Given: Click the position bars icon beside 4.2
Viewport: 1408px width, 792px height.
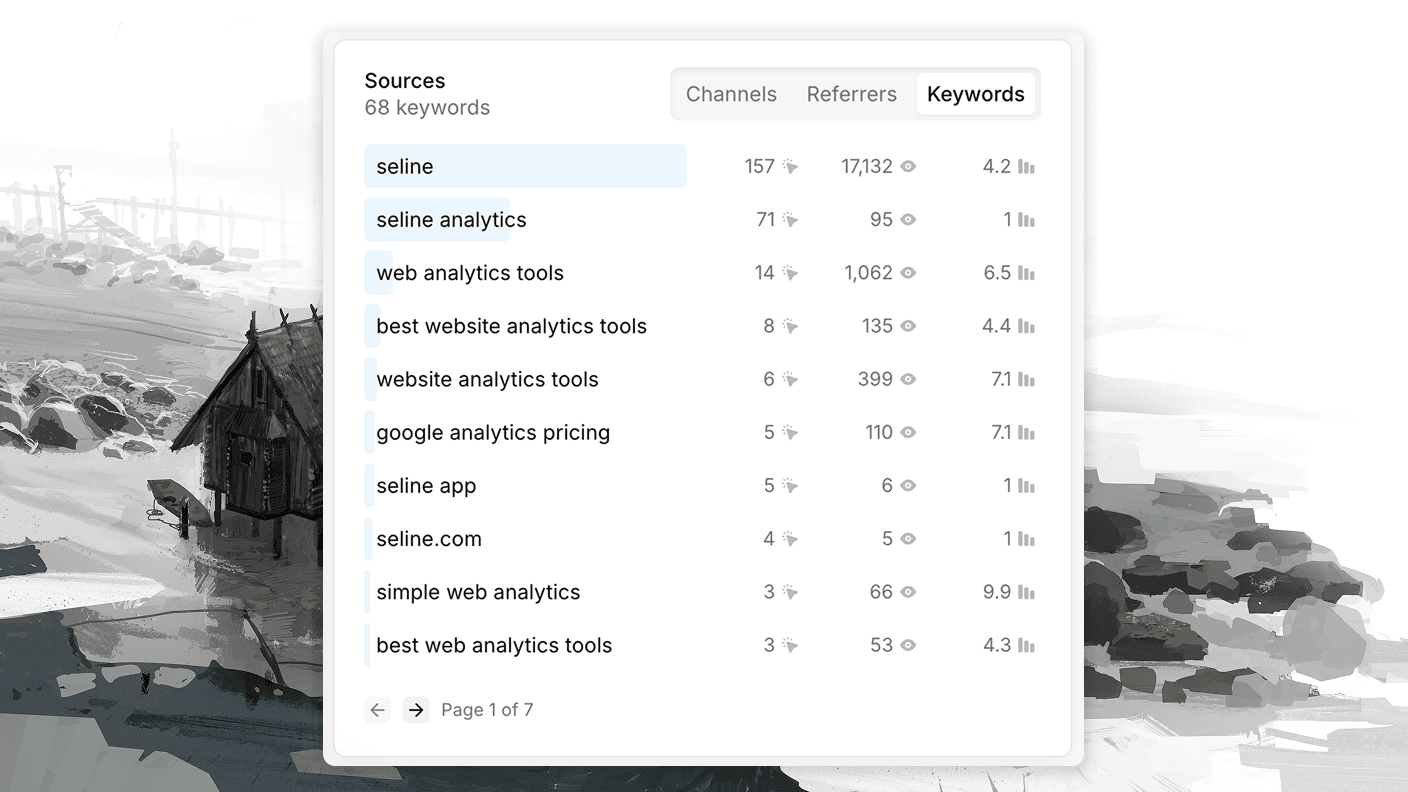Looking at the screenshot, I should click(1026, 166).
